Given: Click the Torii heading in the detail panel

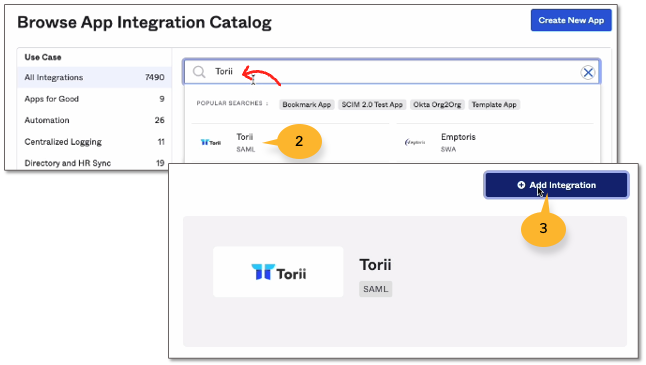Looking at the screenshot, I should pos(375,264).
